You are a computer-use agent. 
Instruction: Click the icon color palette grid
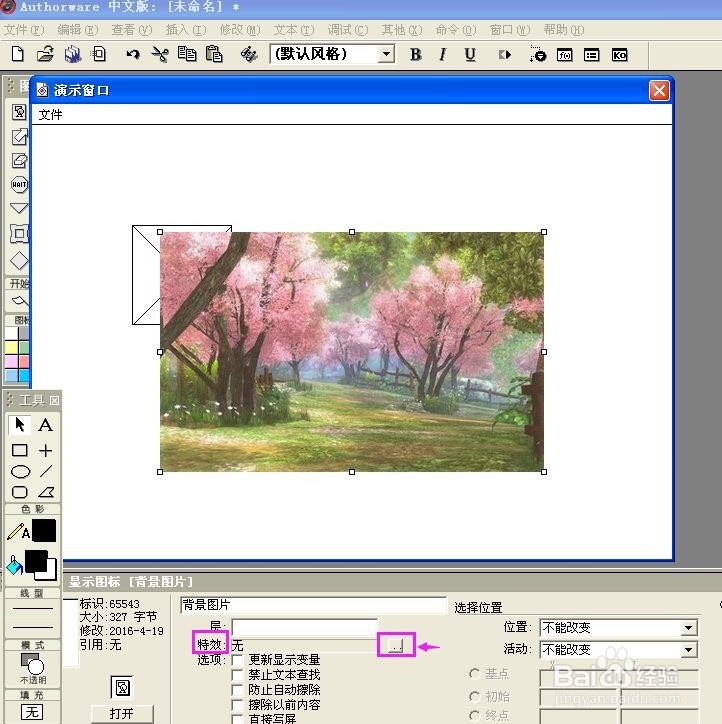[18, 354]
